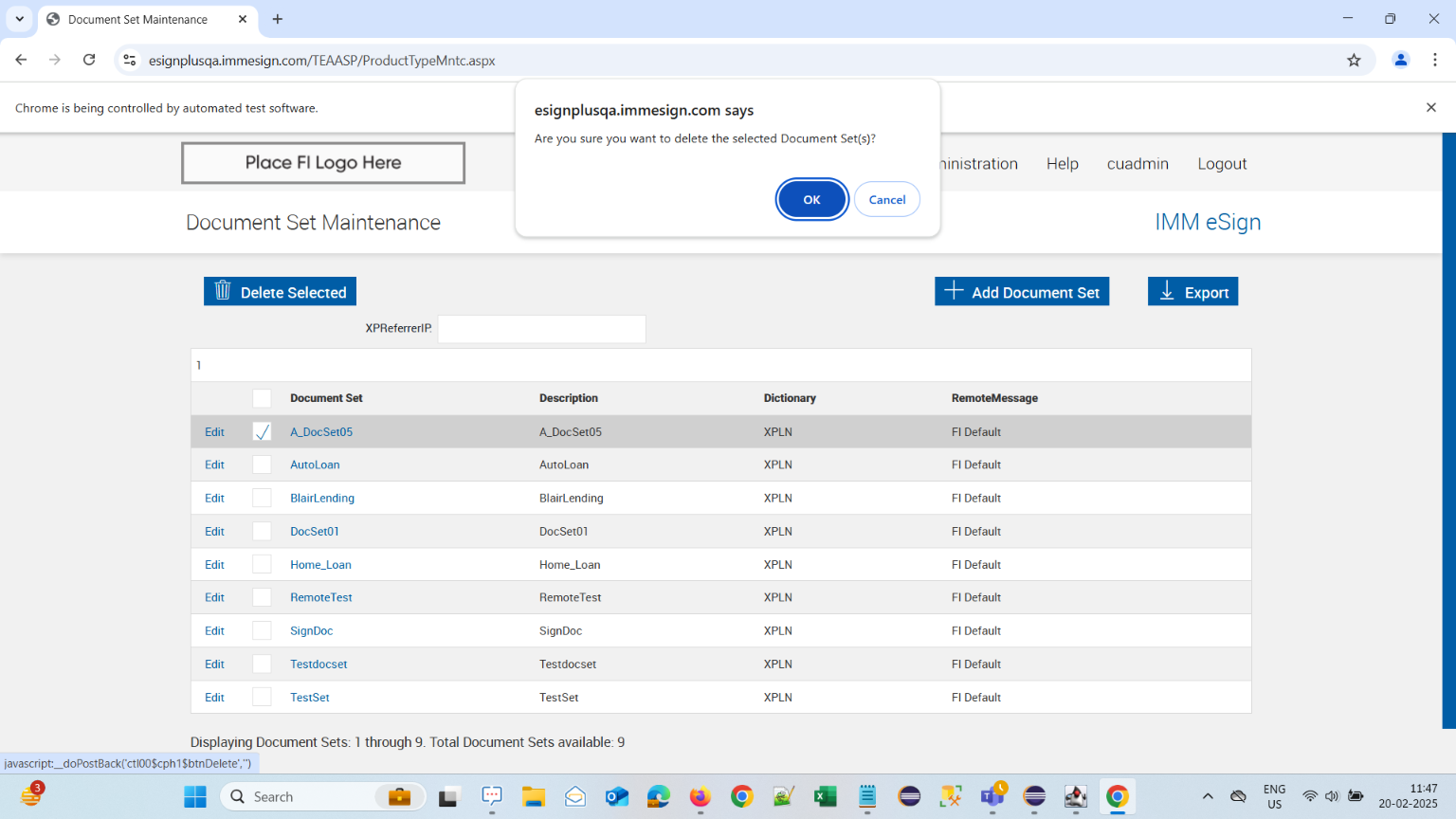Screen dimensions: 1456x819
Task: Tick the SignDoc row checkbox
Action: (x=262, y=630)
